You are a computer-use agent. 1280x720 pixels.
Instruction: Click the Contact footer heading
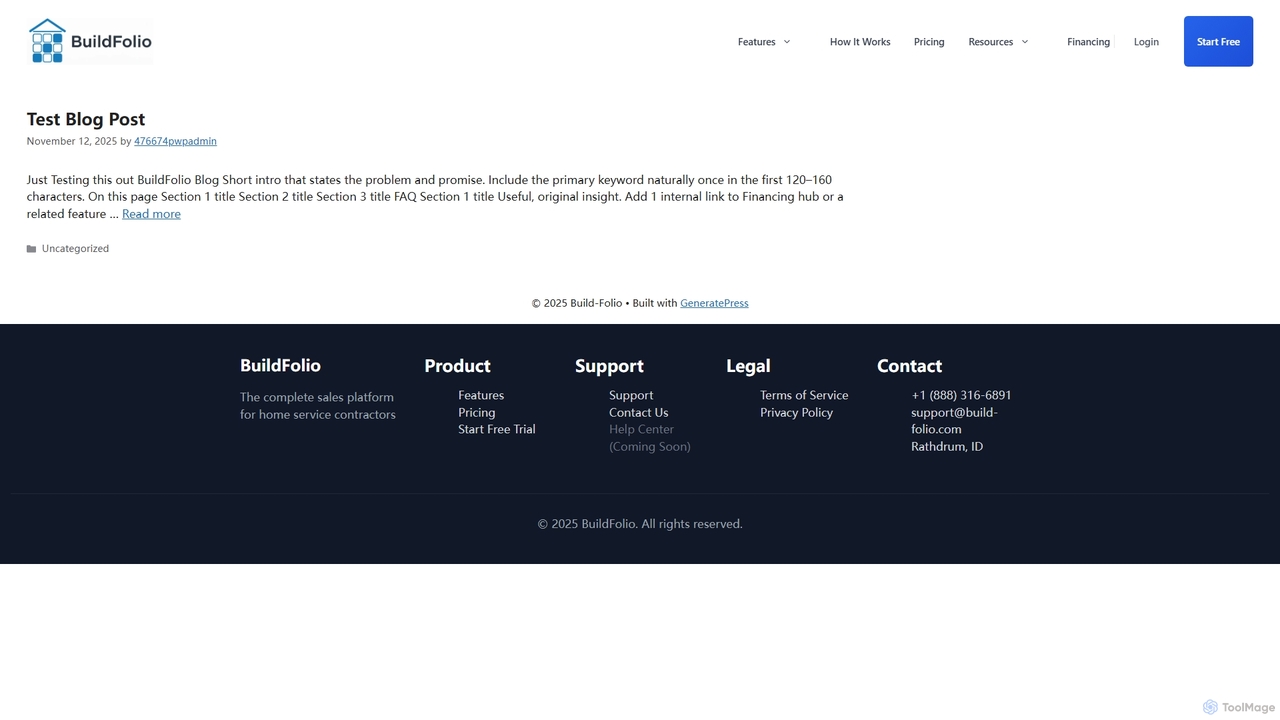point(909,366)
